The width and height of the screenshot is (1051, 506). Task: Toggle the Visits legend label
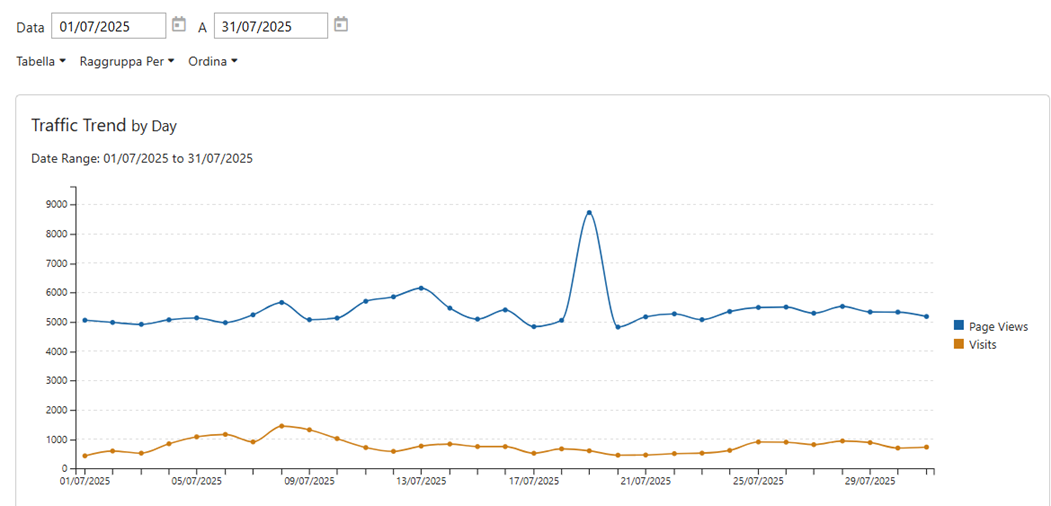click(x=982, y=345)
